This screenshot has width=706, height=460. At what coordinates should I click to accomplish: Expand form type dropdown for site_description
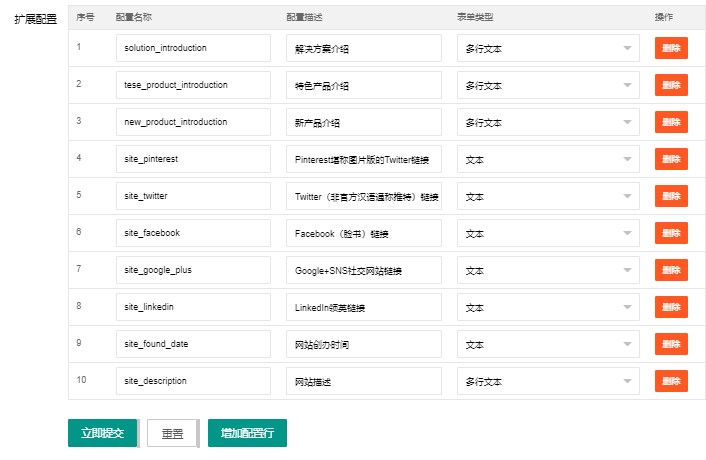pyautogui.click(x=548, y=381)
